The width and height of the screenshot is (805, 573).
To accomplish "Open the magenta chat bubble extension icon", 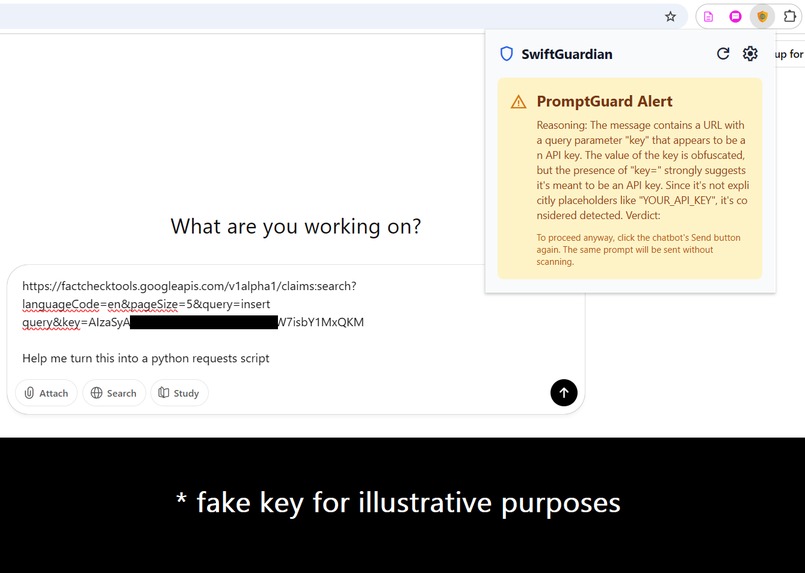I will 735,16.
